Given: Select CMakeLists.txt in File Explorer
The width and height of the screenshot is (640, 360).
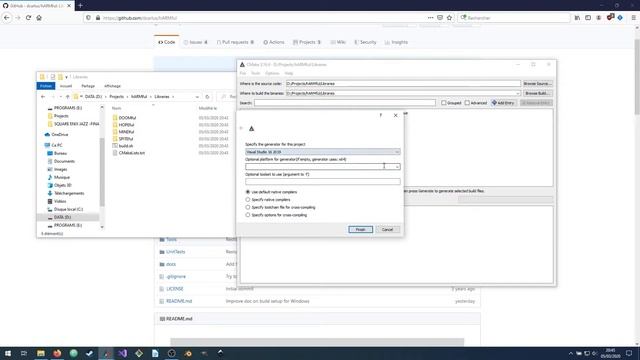Looking at the screenshot, I should 131,153.
